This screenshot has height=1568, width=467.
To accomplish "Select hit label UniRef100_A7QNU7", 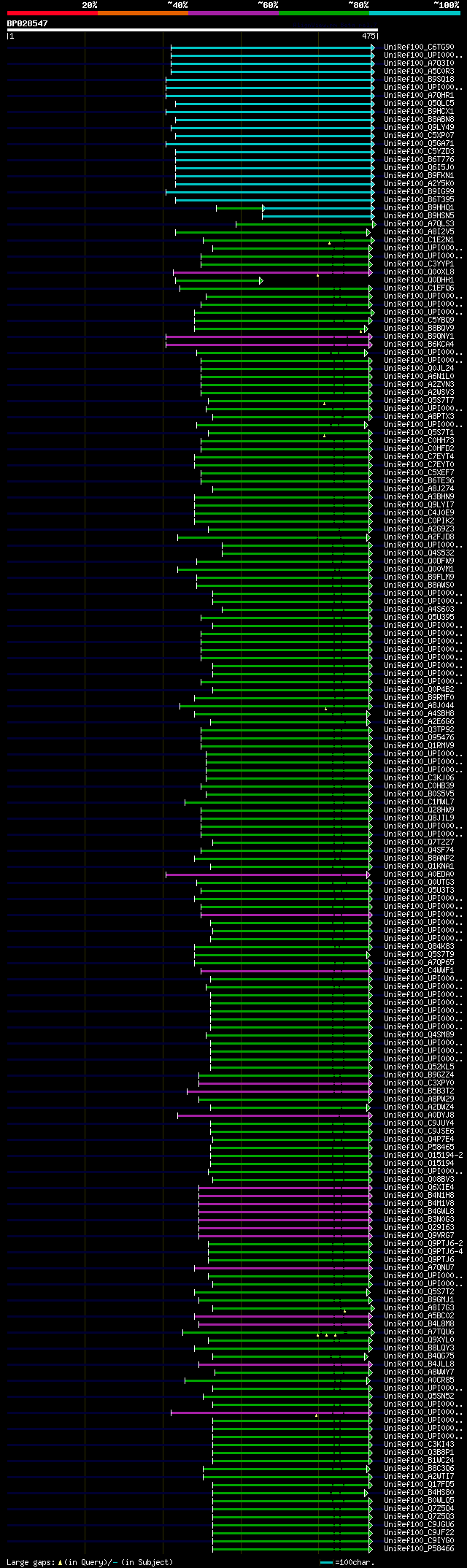I will [419, 1268].
